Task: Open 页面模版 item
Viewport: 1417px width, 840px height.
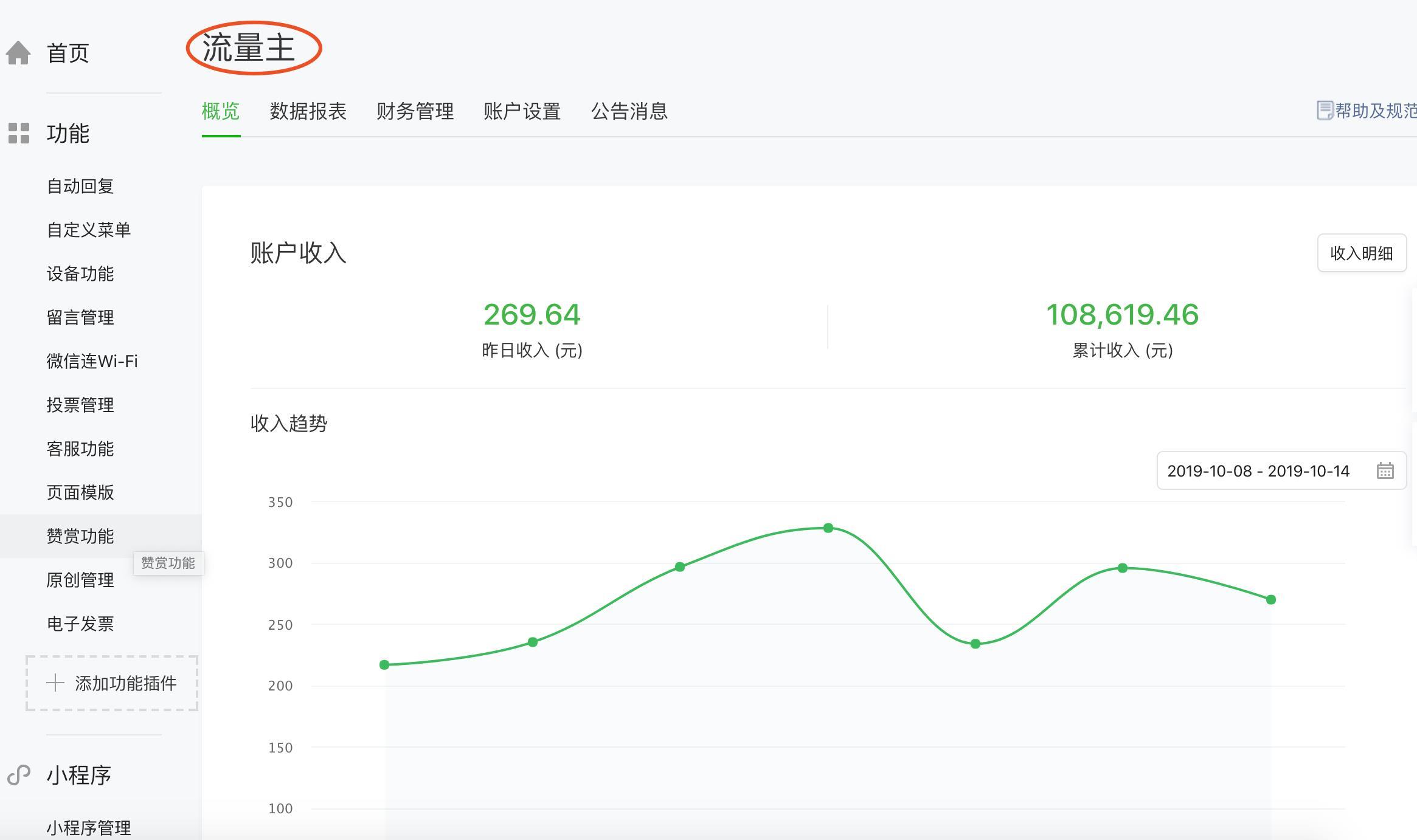Action: tap(80, 492)
